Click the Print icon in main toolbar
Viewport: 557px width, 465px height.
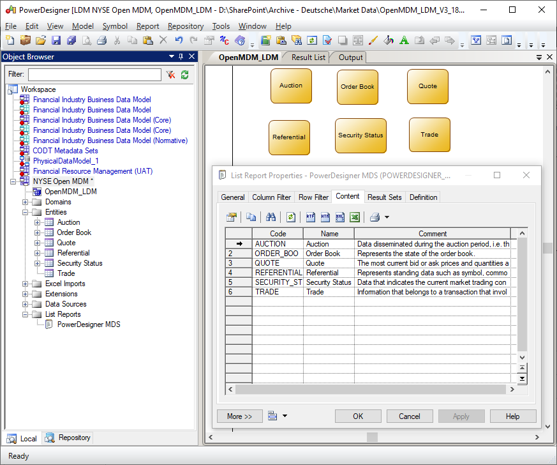coord(102,40)
